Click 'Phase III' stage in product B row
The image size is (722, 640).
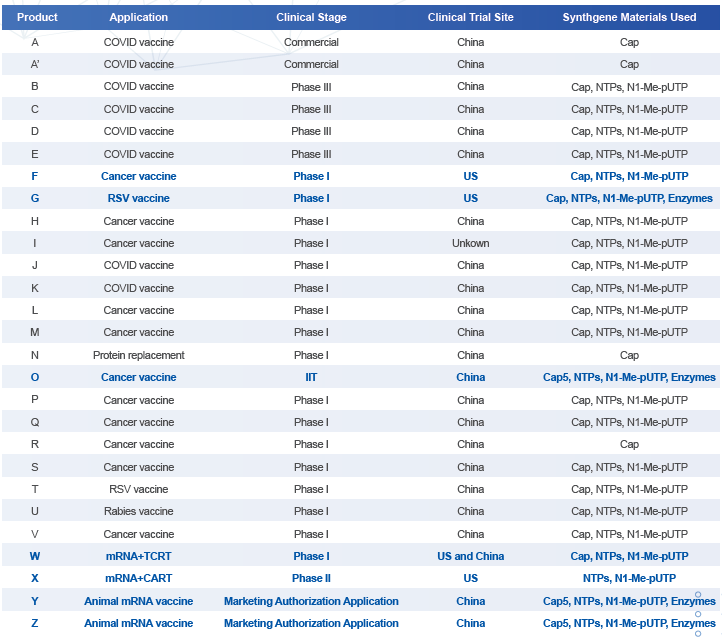311,87
